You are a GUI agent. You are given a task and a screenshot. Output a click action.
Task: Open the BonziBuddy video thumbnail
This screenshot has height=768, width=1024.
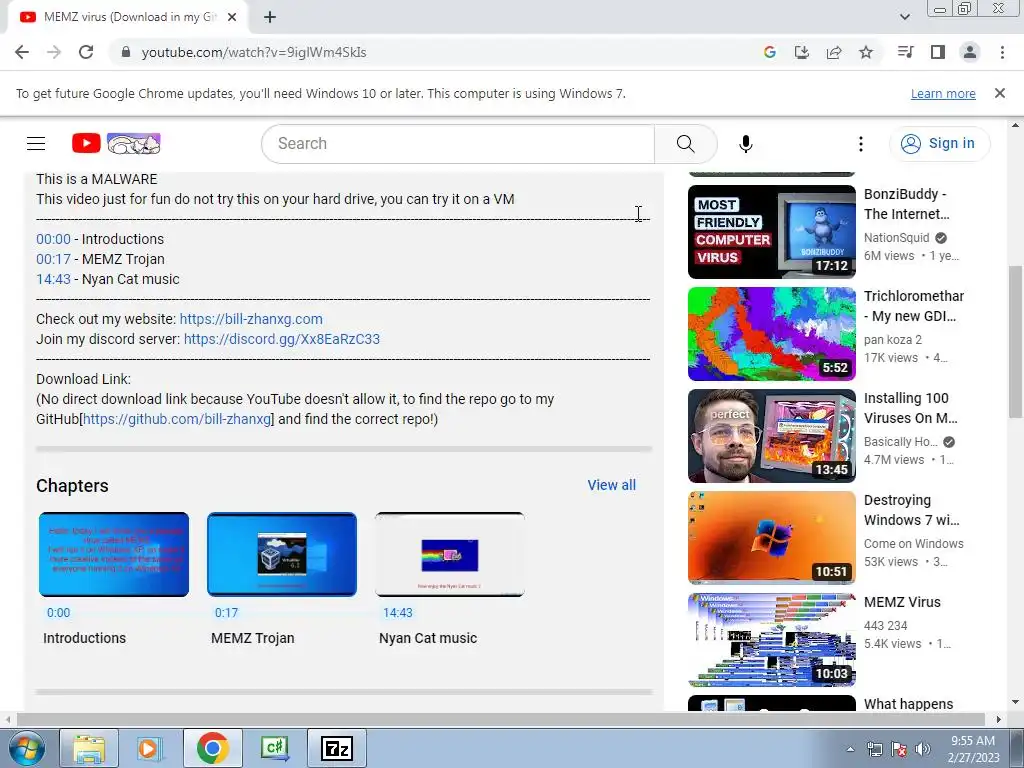pos(771,232)
